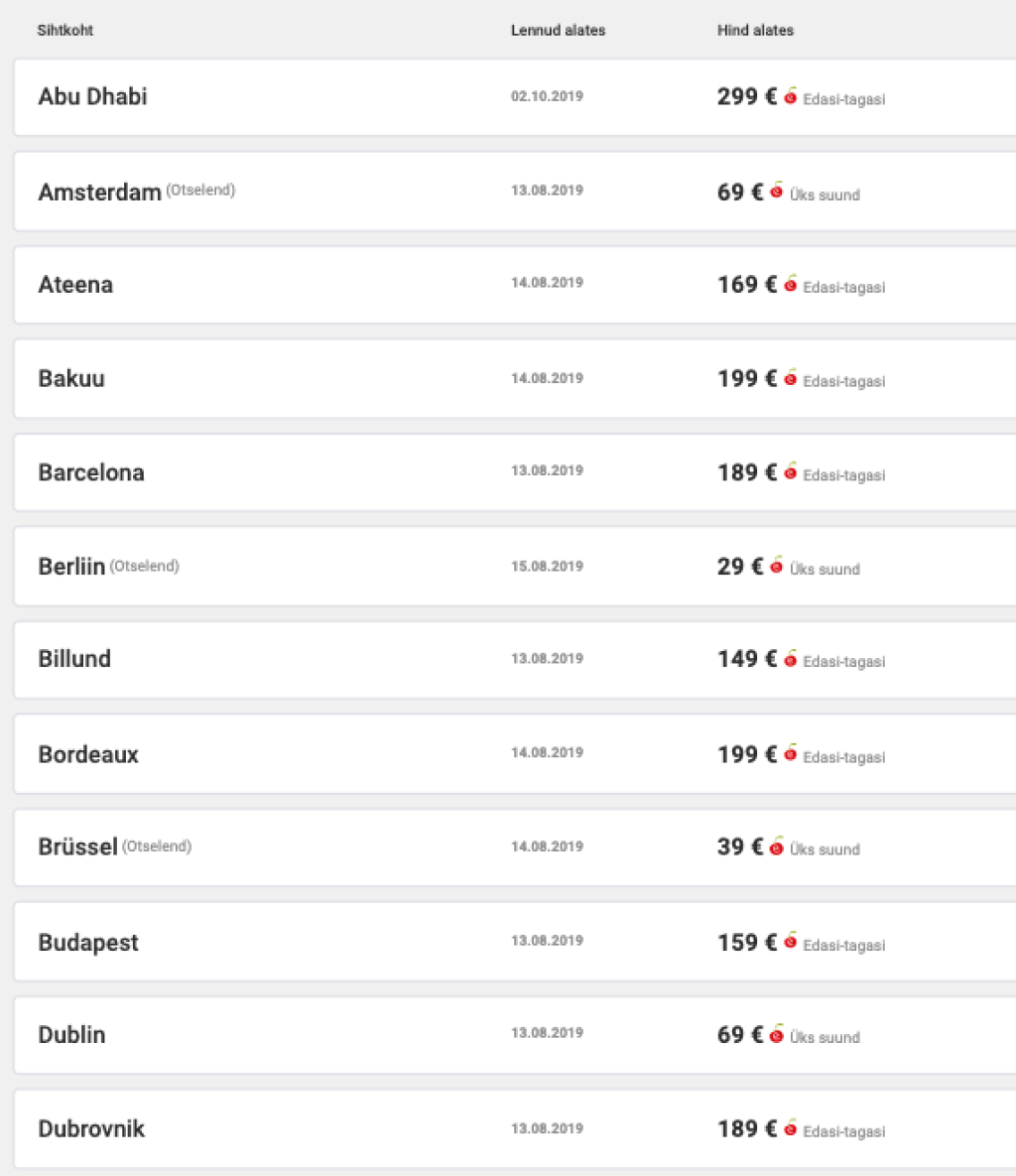This screenshot has width=1016, height=1176.
Task: Click the Sihtkoht column header
Action: point(65,31)
